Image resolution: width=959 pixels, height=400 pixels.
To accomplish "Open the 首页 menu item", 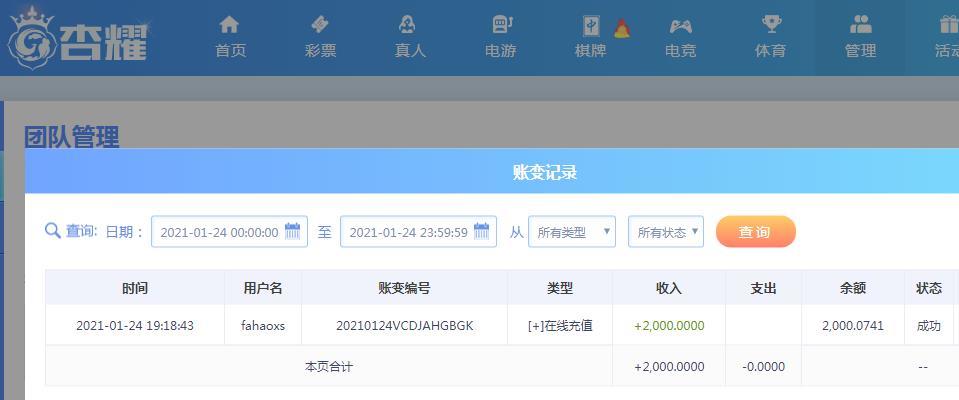I will [231, 51].
